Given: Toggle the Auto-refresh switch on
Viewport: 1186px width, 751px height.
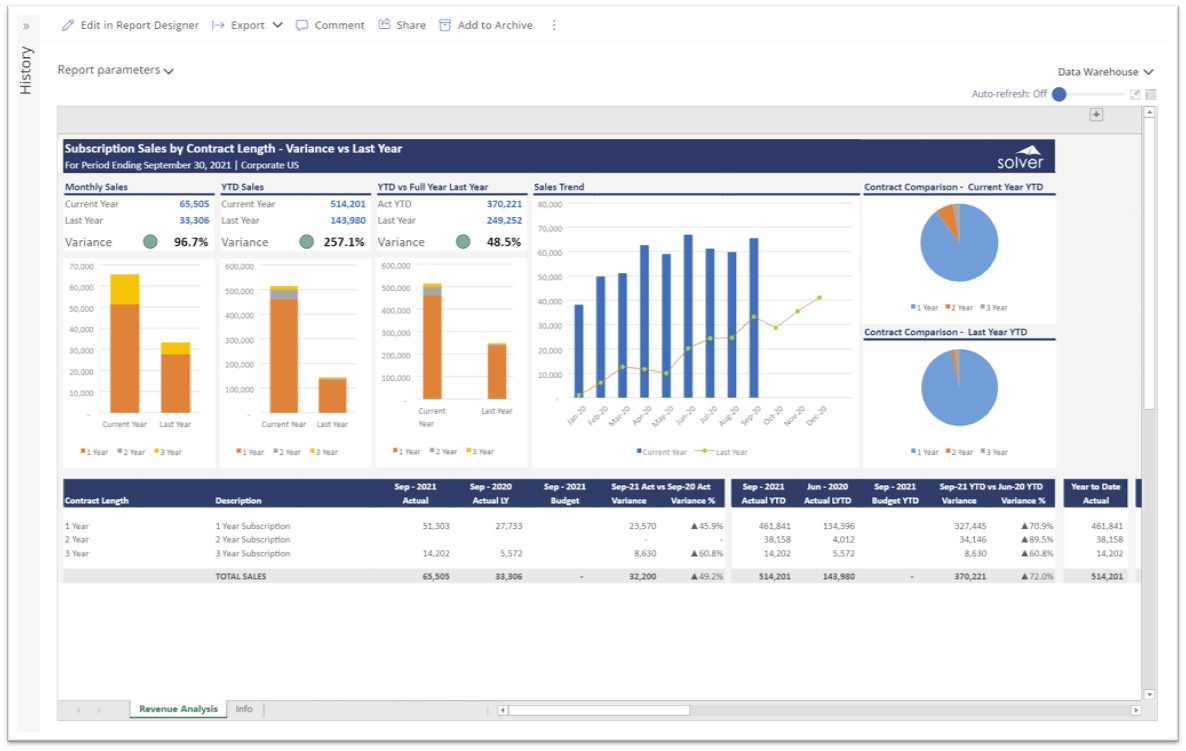Looking at the screenshot, I should (1060, 94).
